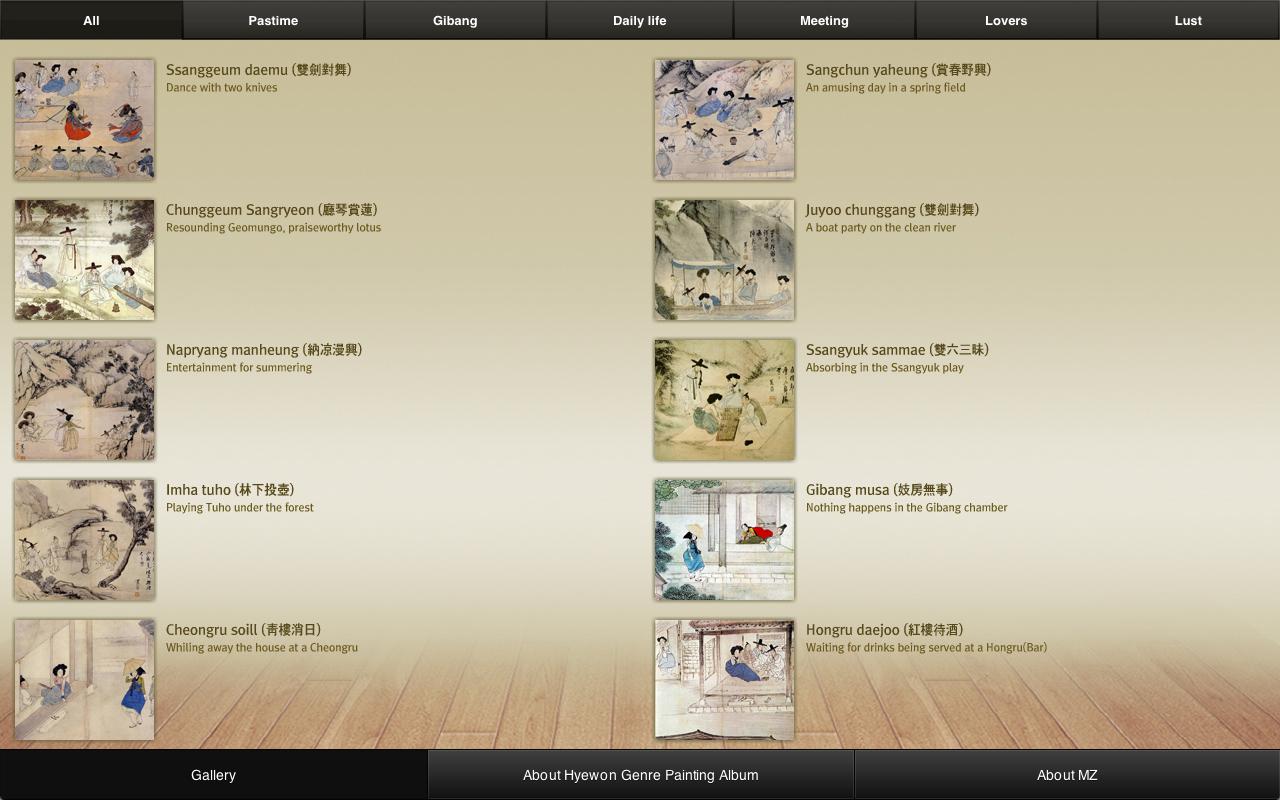Open the About MZ page
The image size is (1280, 800).
coord(1067,775)
